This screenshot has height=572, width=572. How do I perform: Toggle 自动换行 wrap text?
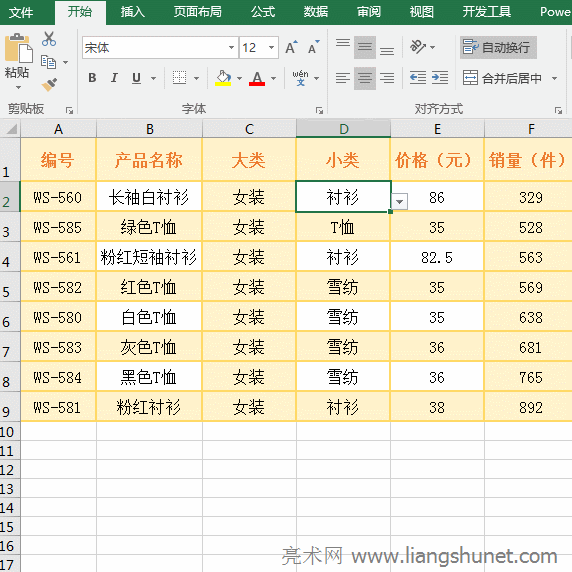click(498, 47)
